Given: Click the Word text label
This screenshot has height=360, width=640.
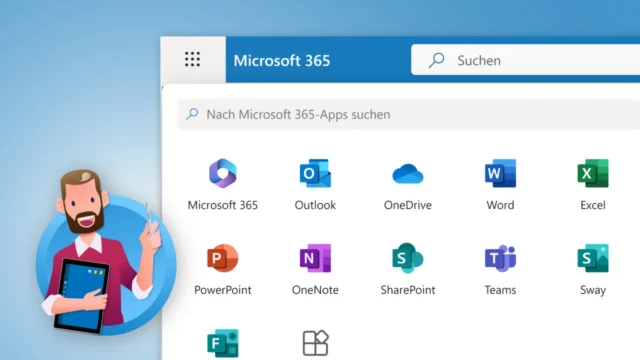Looking at the screenshot, I should [500, 205].
